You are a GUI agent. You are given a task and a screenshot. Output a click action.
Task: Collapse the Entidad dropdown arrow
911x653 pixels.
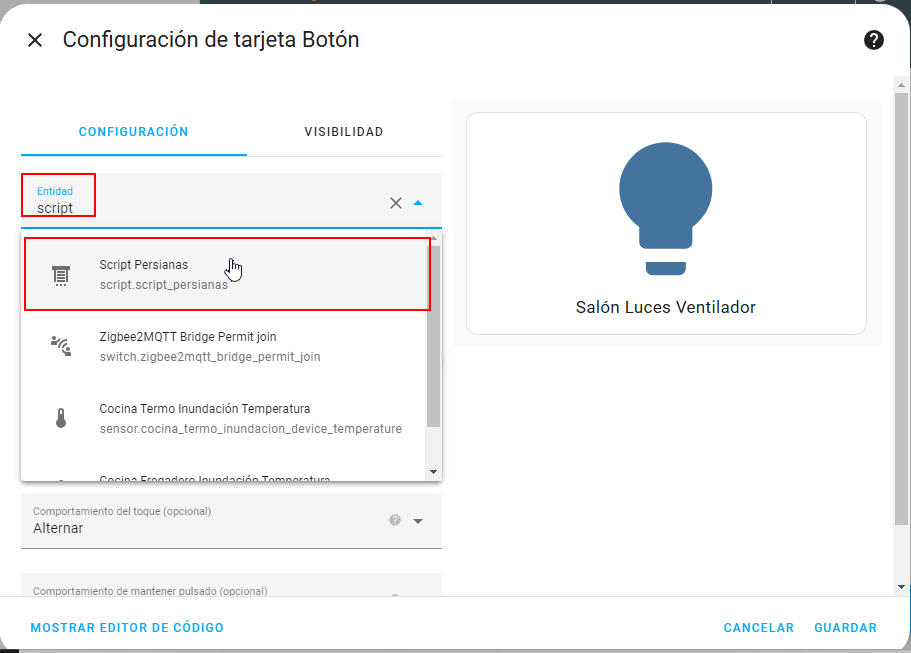click(x=418, y=203)
